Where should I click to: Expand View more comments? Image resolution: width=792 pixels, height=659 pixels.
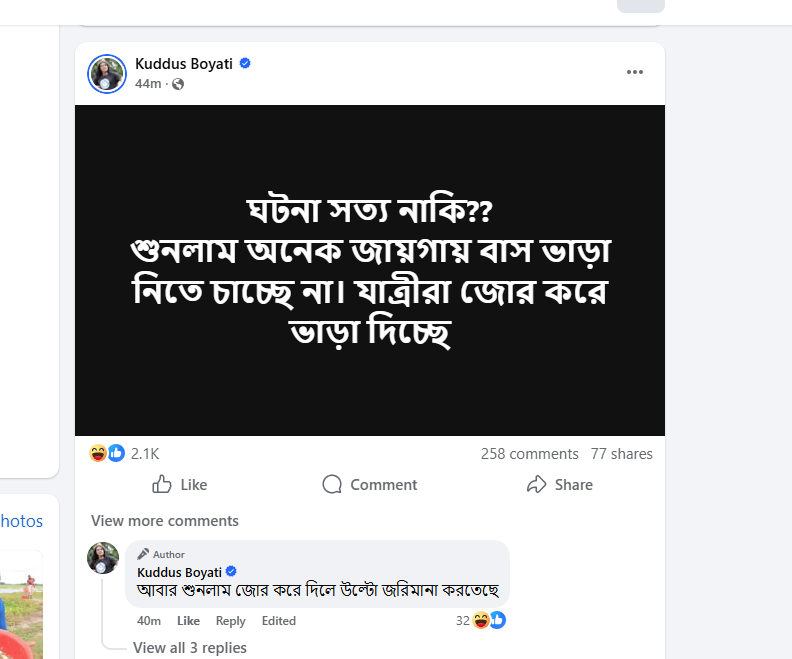165,521
